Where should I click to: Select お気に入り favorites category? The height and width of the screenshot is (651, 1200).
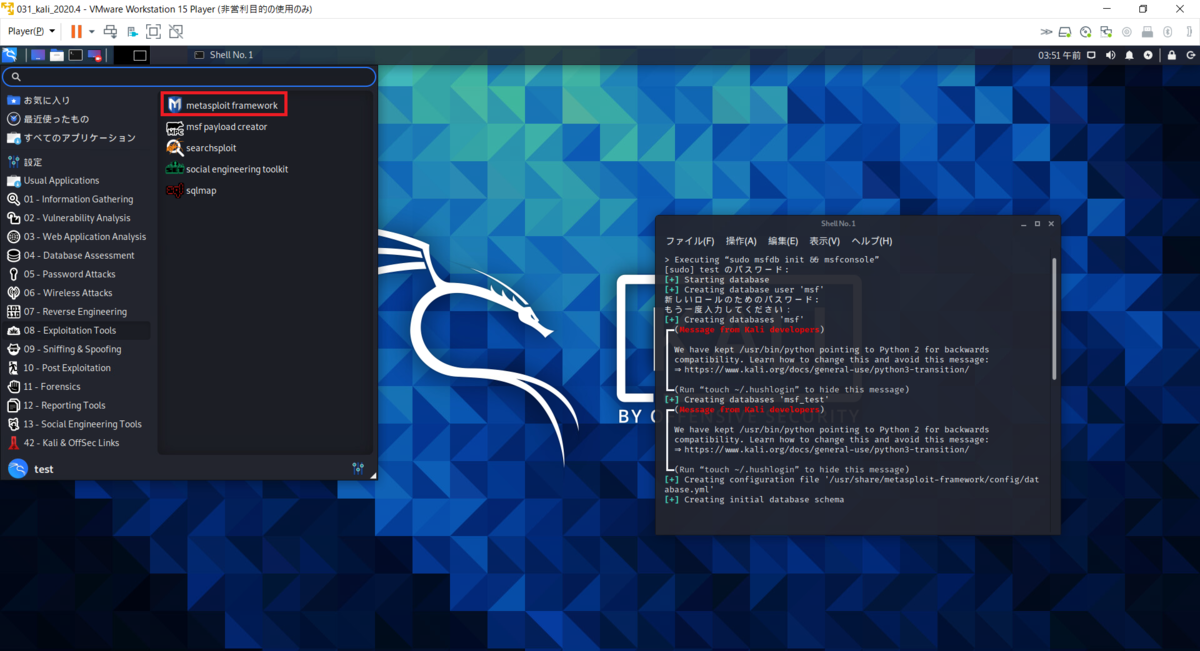[x=78, y=100]
